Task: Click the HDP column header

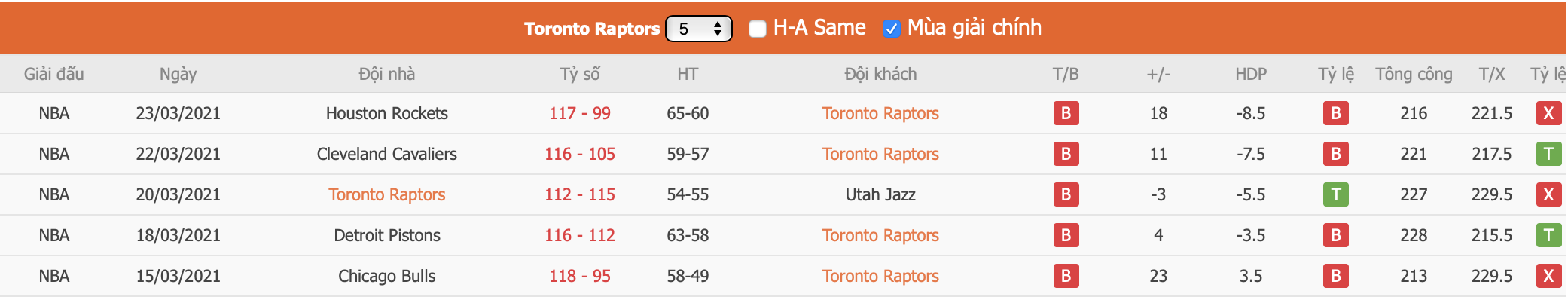Action: click(x=1251, y=74)
